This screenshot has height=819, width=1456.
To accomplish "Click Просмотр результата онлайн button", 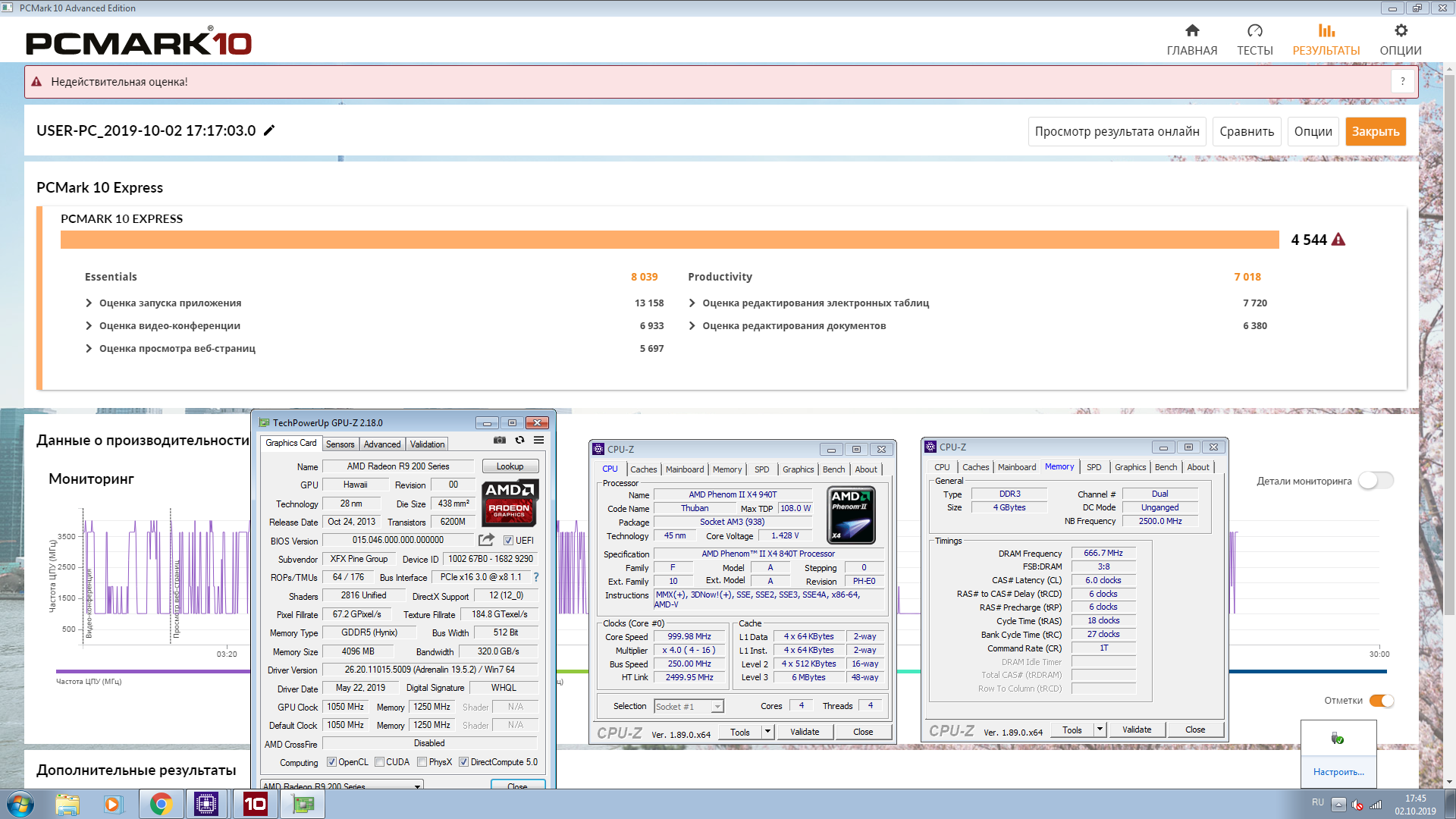I will pos(1117,131).
